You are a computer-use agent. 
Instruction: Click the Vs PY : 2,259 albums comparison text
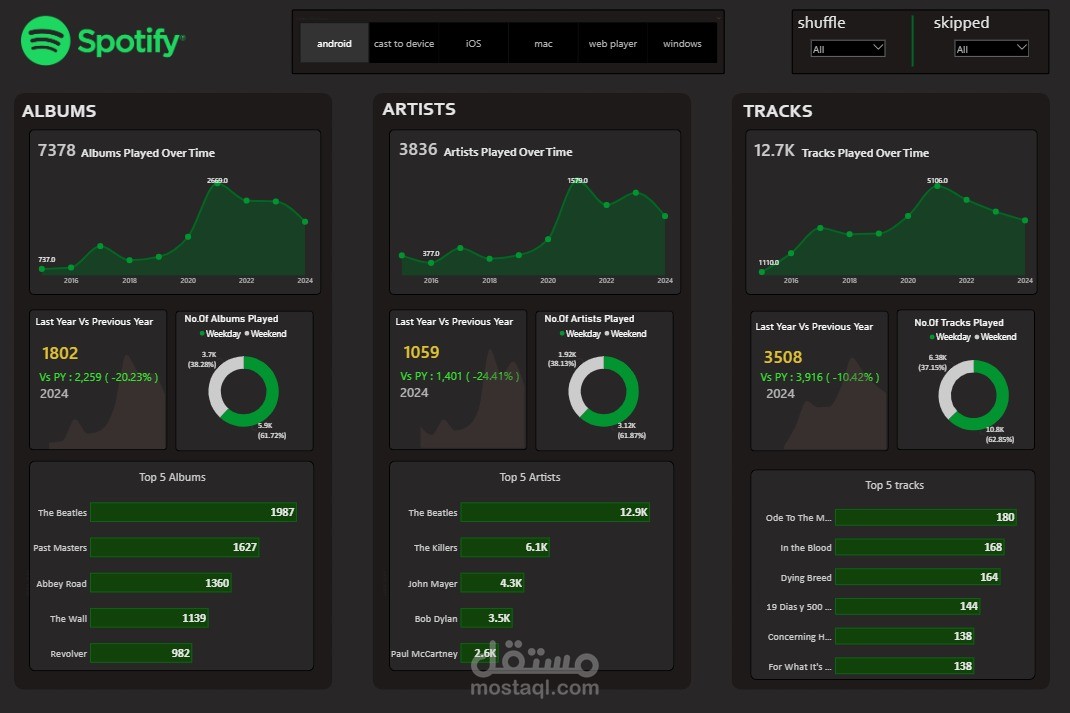point(98,377)
